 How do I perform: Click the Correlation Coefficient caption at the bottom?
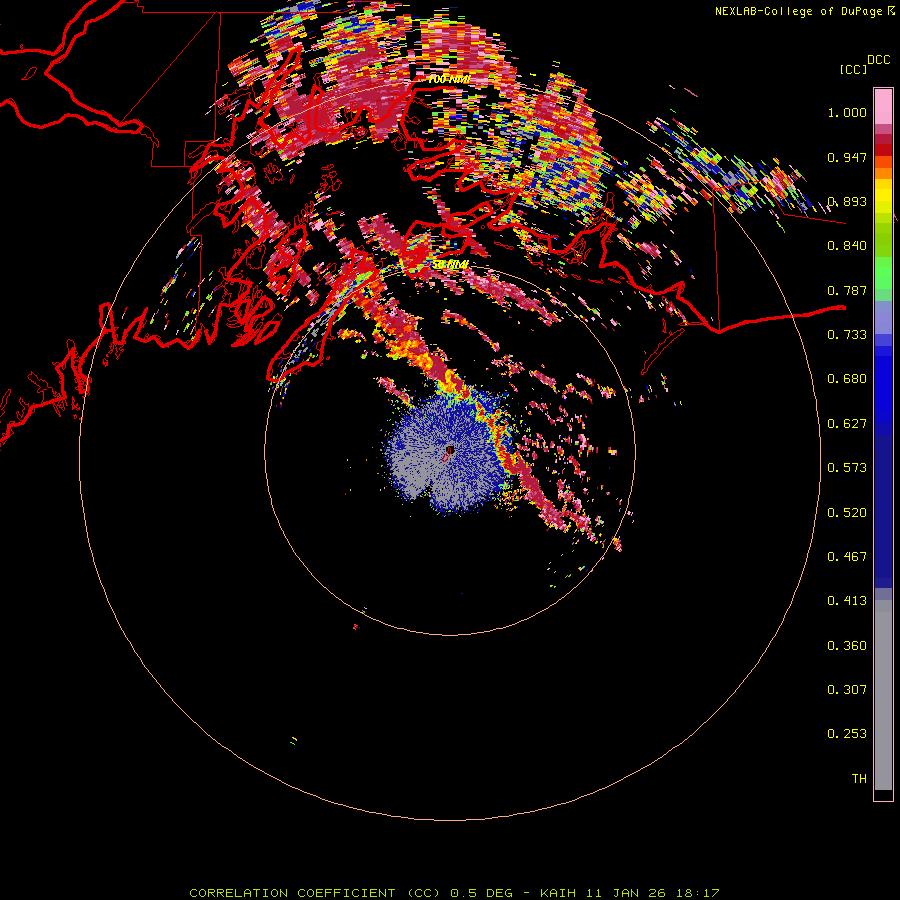tap(454, 893)
